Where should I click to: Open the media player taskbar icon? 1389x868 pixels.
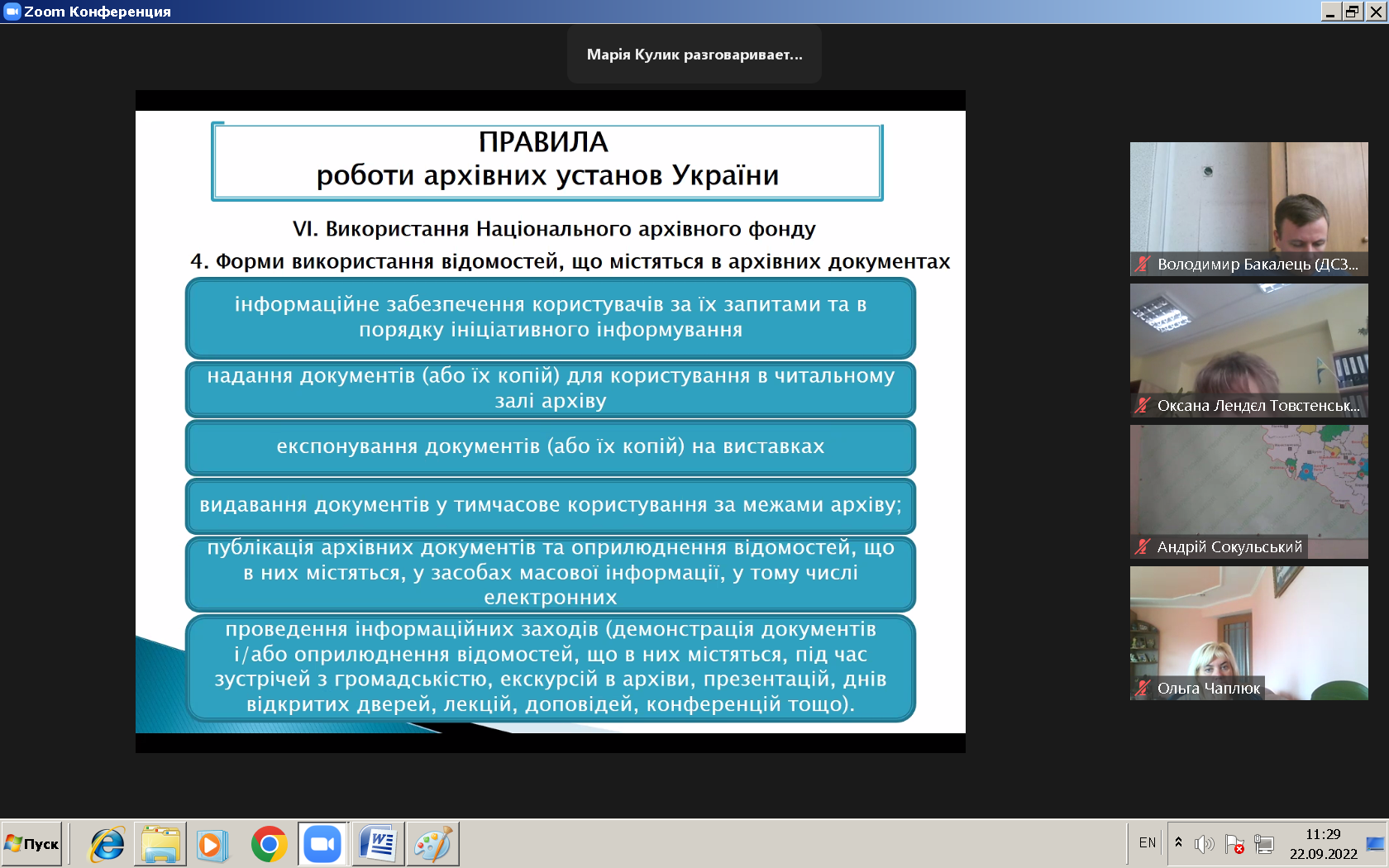[x=212, y=844]
